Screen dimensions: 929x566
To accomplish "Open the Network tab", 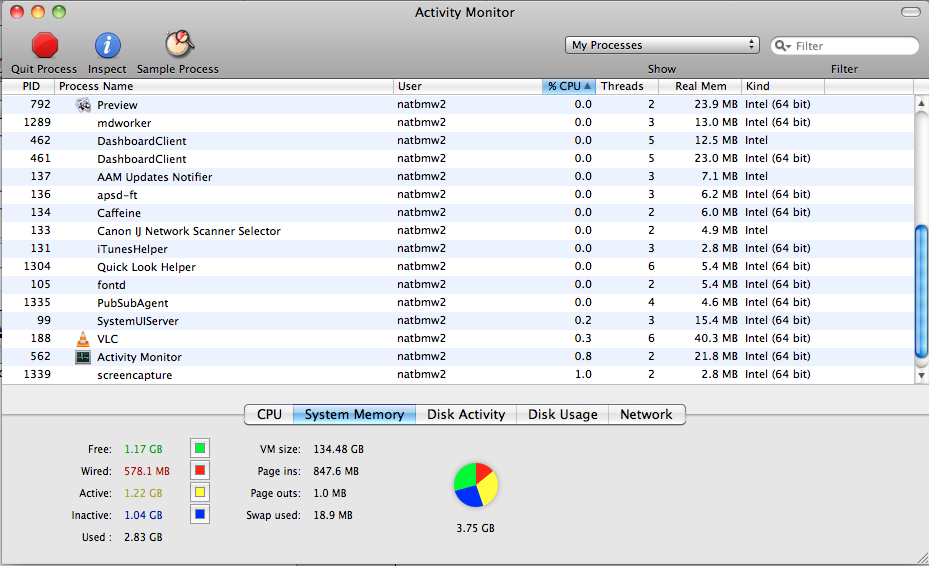I will [646, 414].
